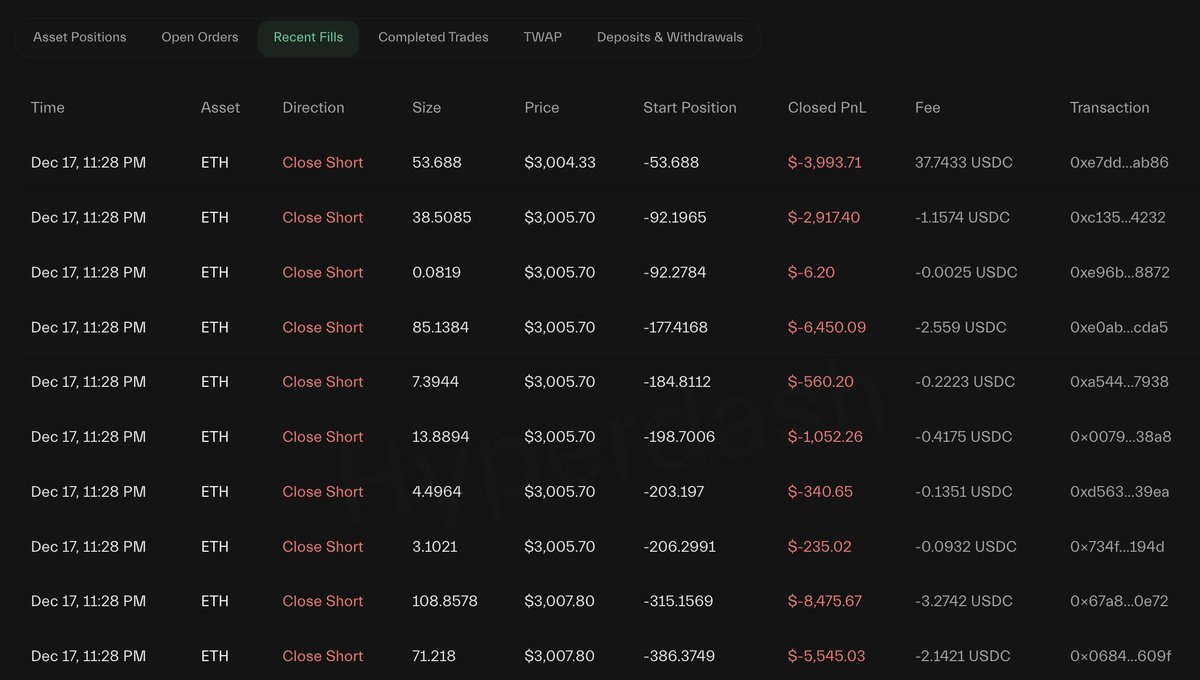Open the TWAP tab

(542, 37)
